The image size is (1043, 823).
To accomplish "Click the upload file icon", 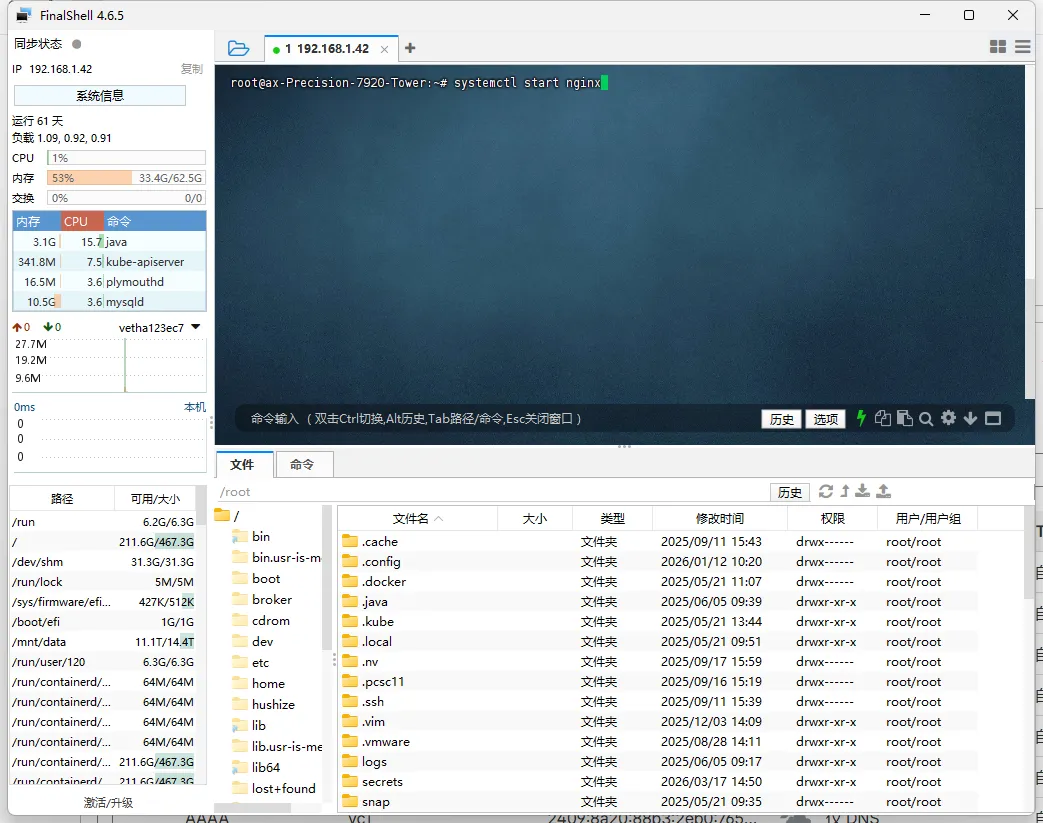I will click(x=883, y=491).
